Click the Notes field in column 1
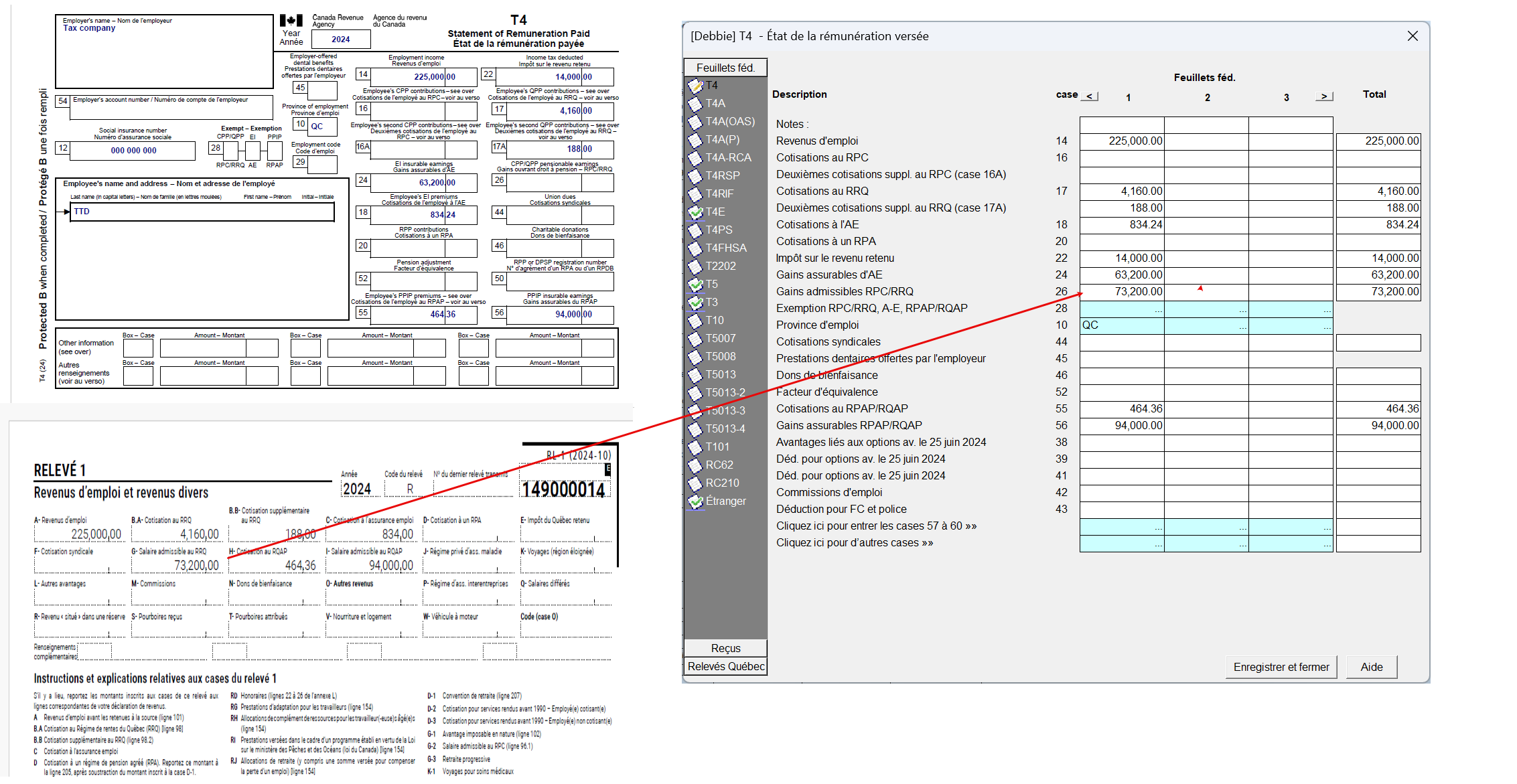The height and width of the screenshot is (784, 1517). click(x=1122, y=125)
